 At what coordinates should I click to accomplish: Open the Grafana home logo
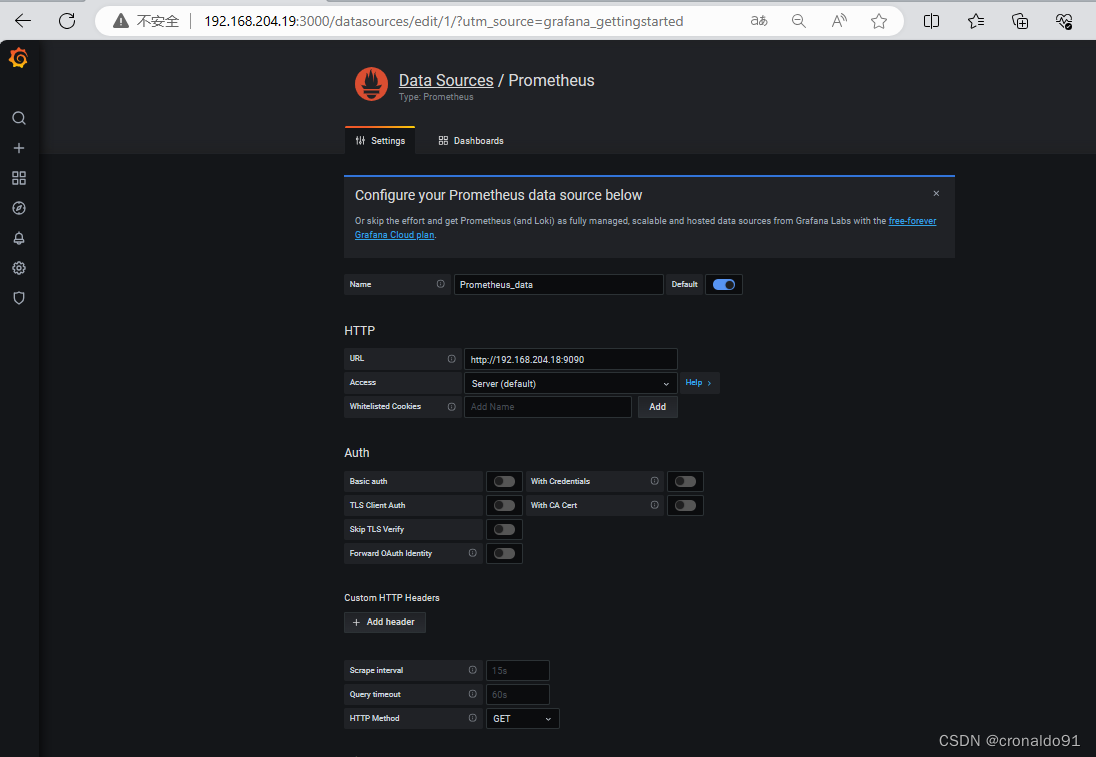(19, 59)
